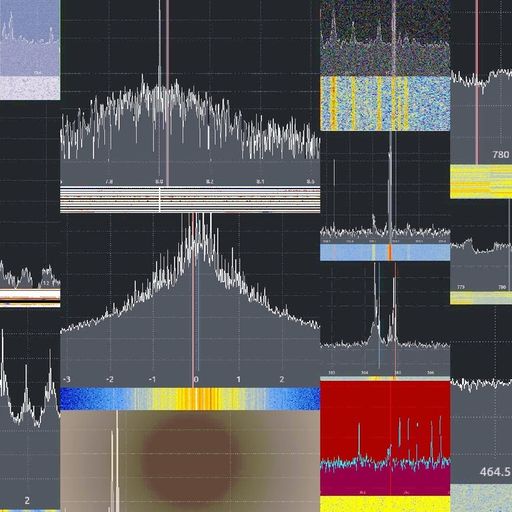Screen dimensions: 512x512
Task: Select the noisy colored spectrum with yellow-striped waterfall
Action: [385, 65]
